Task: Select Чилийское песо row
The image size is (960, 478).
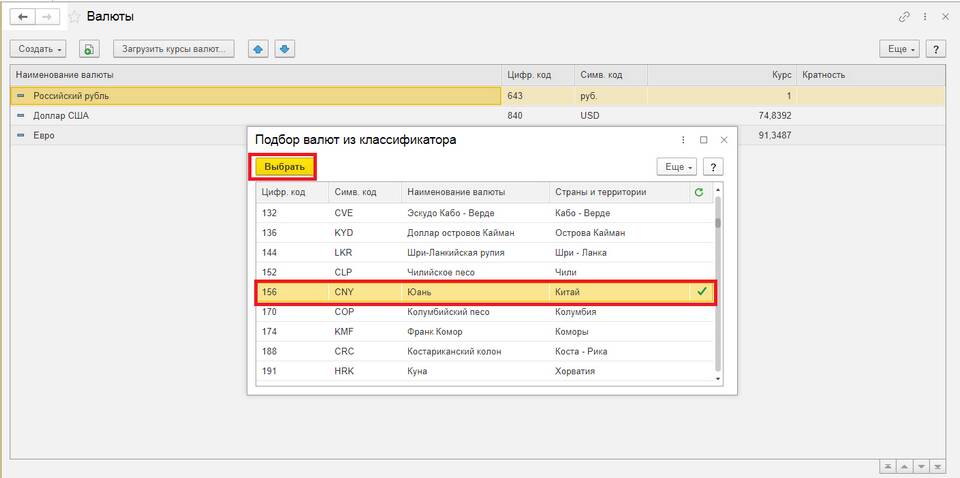Action: pos(485,272)
